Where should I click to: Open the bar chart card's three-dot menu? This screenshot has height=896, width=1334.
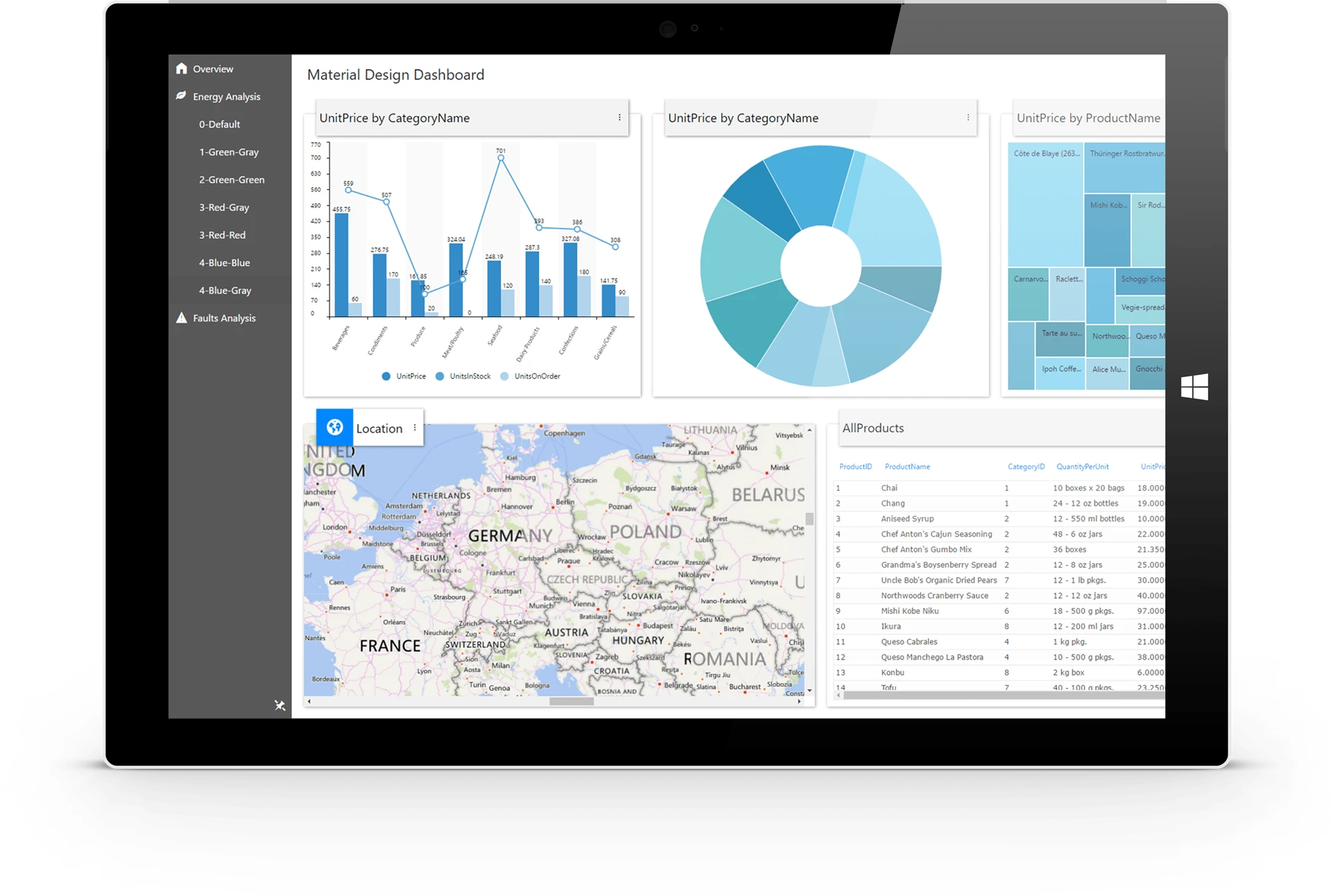point(620,117)
